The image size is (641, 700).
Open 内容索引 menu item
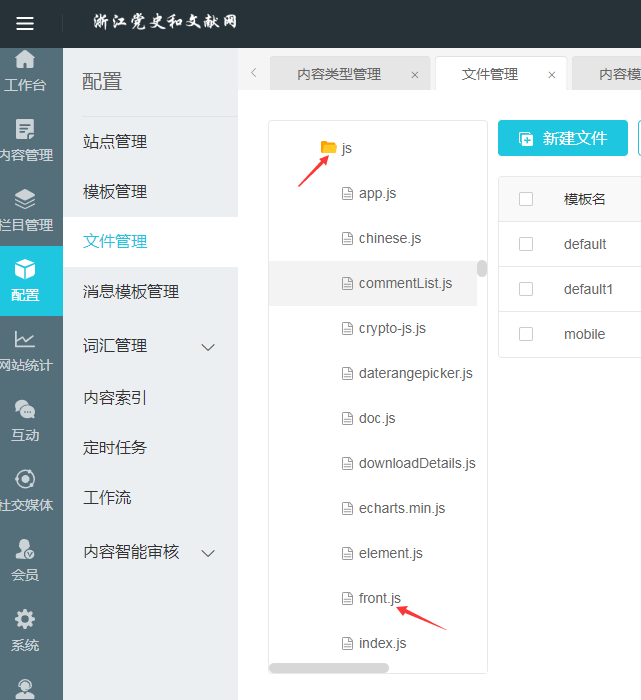[x=115, y=397]
